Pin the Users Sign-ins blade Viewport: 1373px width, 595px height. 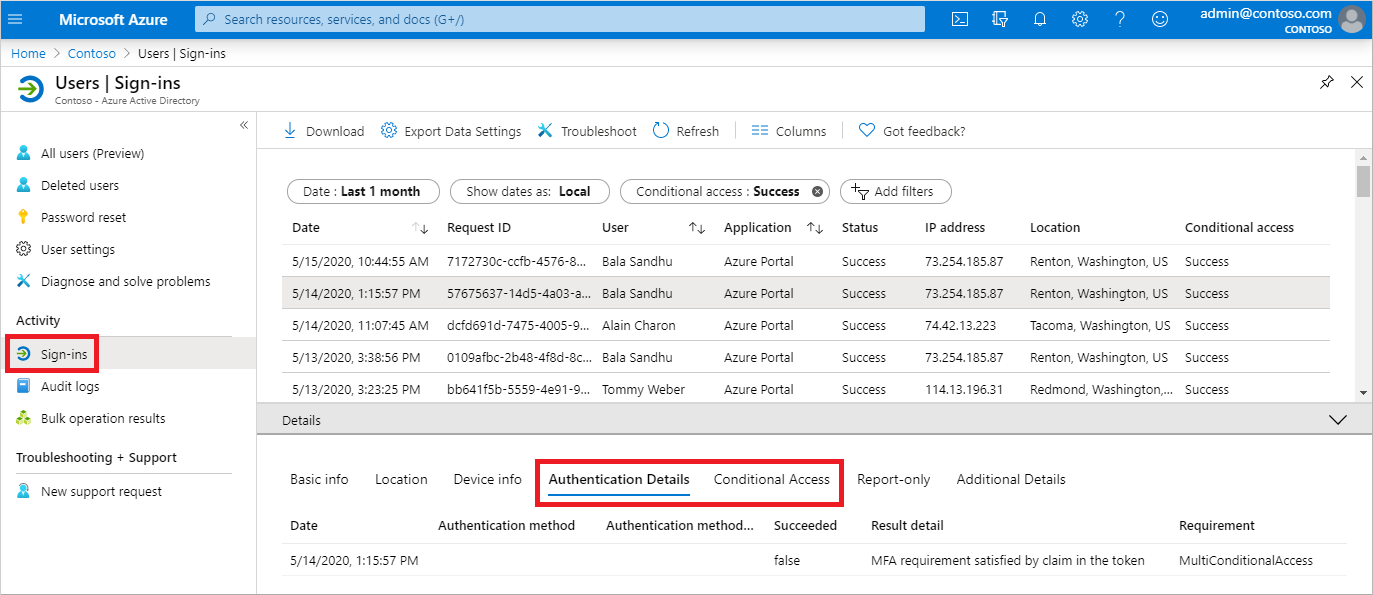pyautogui.click(x=1327, y=82)
